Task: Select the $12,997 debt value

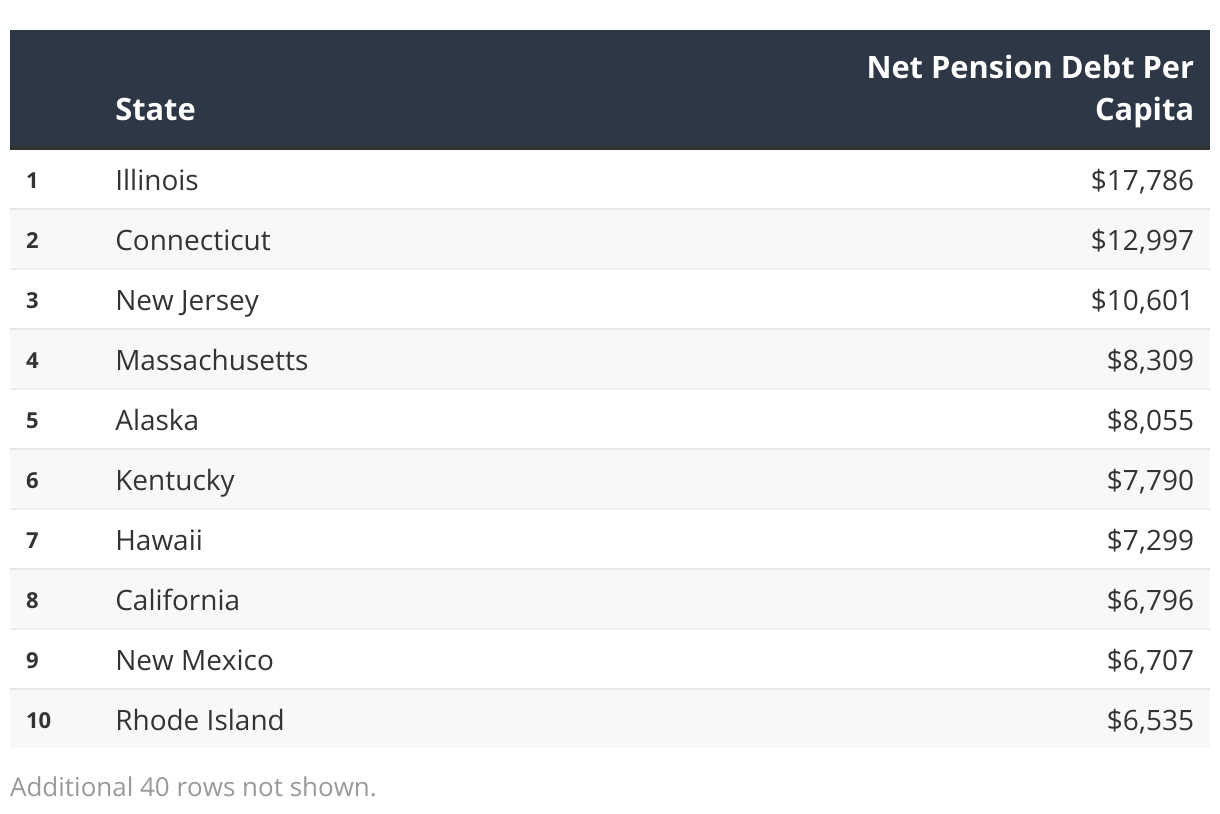Action: (1142, 240)
